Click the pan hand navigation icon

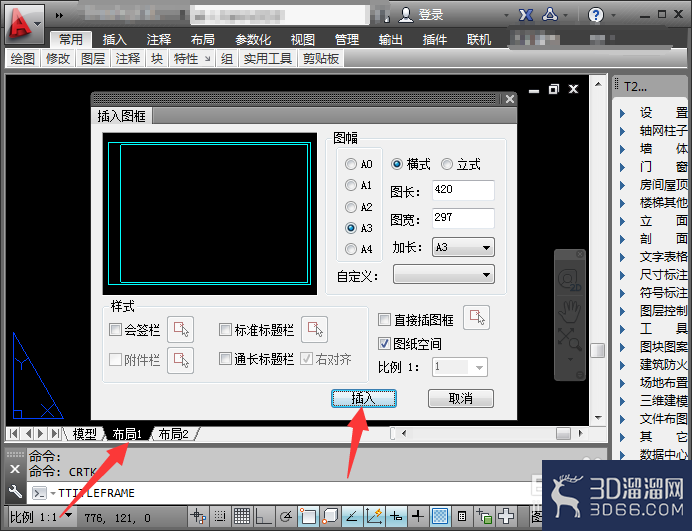[569, 311]
